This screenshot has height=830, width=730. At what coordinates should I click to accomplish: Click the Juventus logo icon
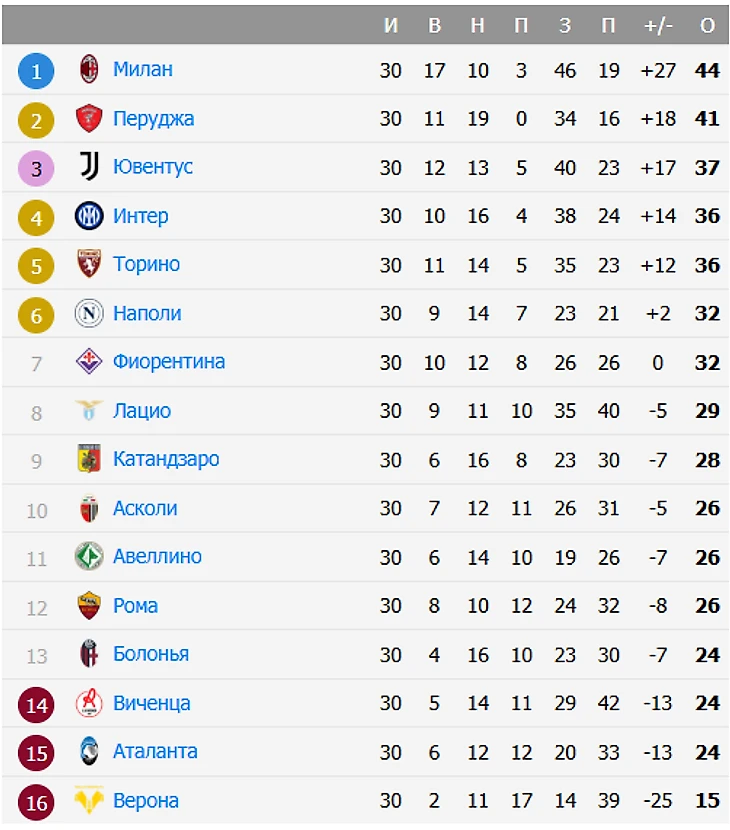(89, 167)
